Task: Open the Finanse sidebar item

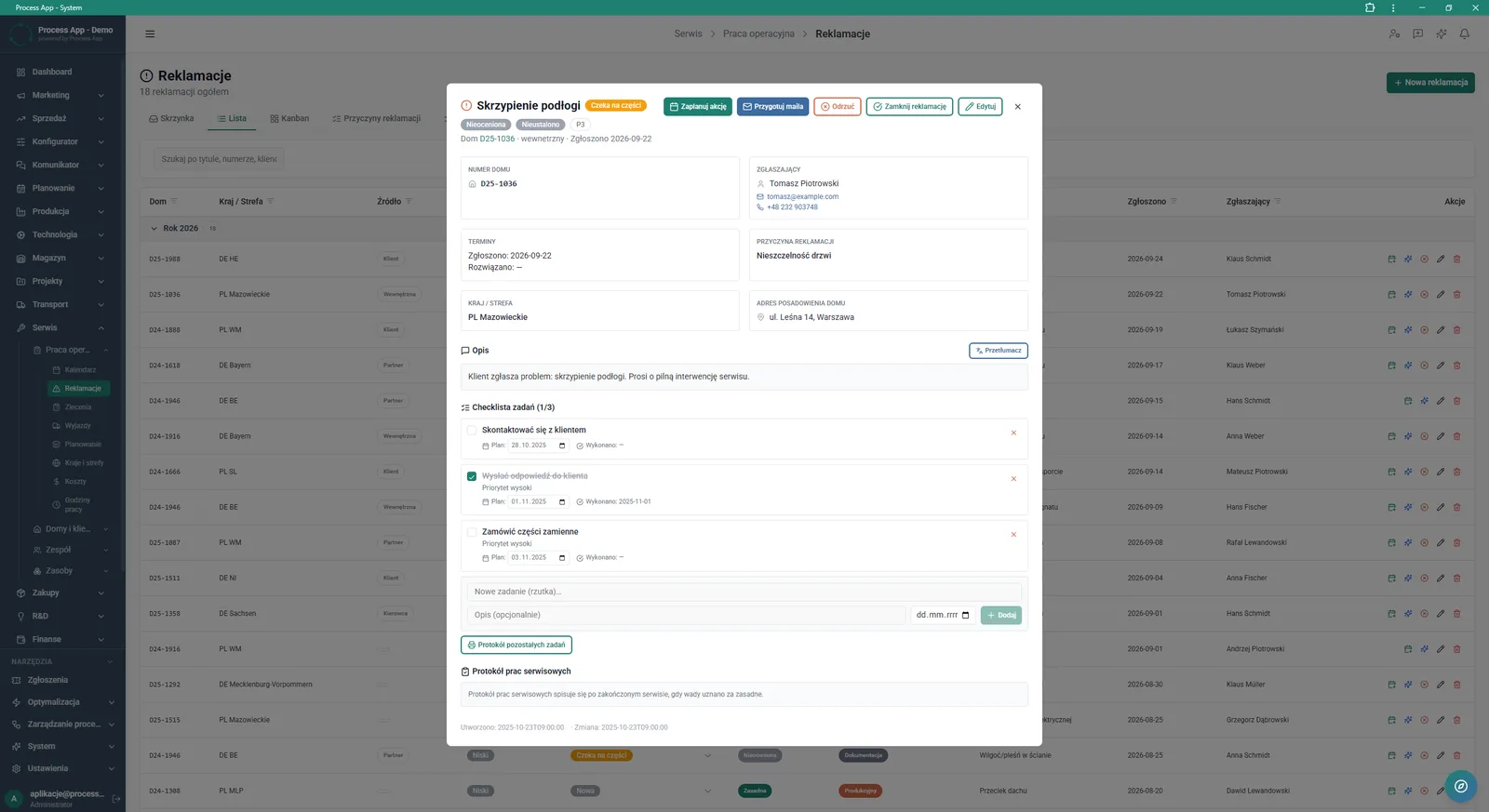Action: 62,639
